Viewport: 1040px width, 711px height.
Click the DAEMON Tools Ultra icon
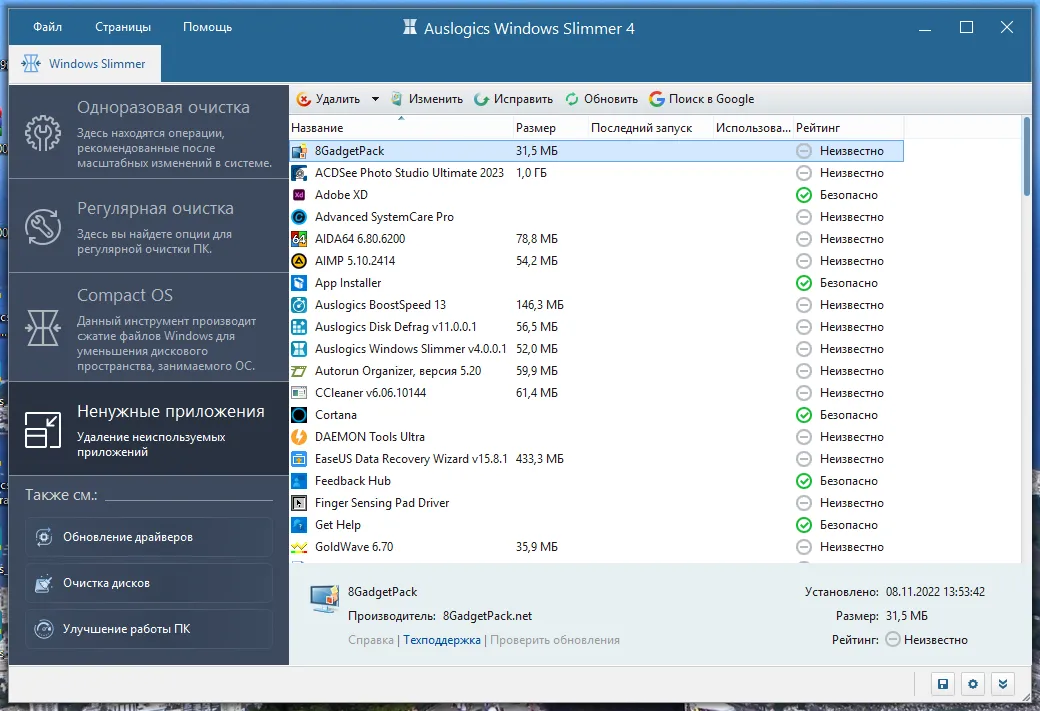point(299,437)
